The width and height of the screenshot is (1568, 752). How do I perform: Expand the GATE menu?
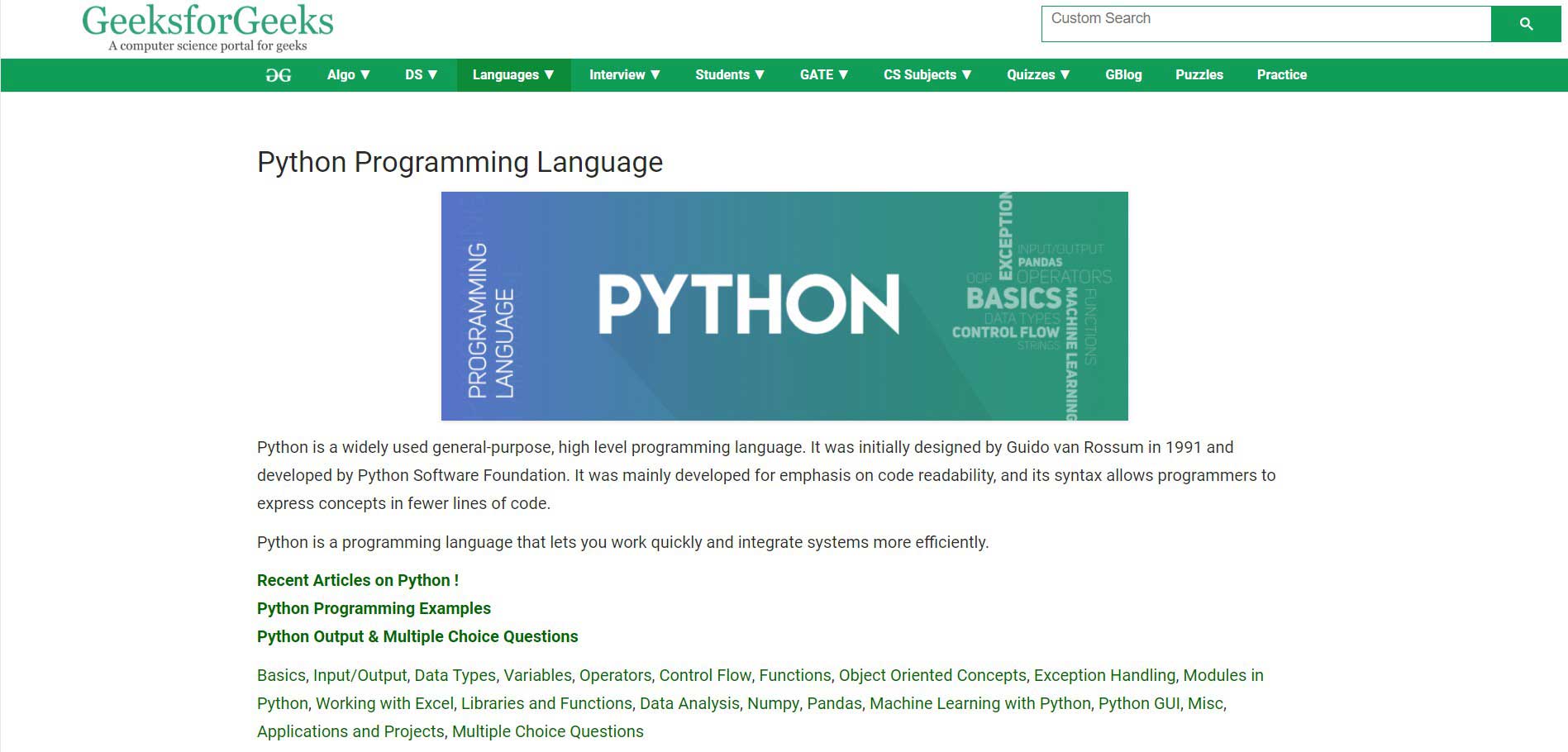point(824,75)
